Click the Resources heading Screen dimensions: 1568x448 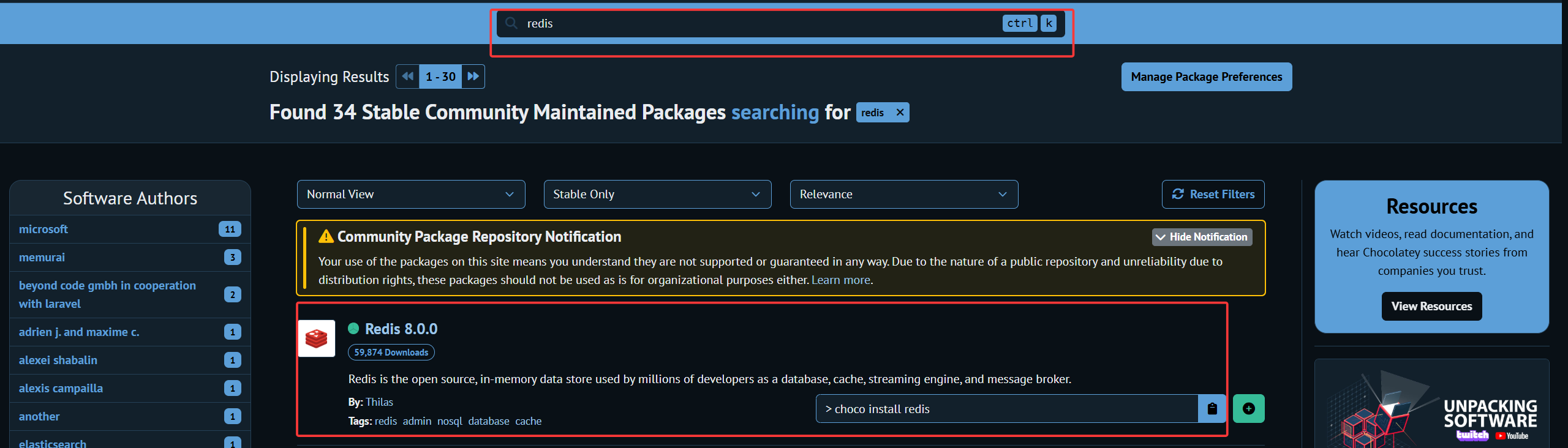1432,207
